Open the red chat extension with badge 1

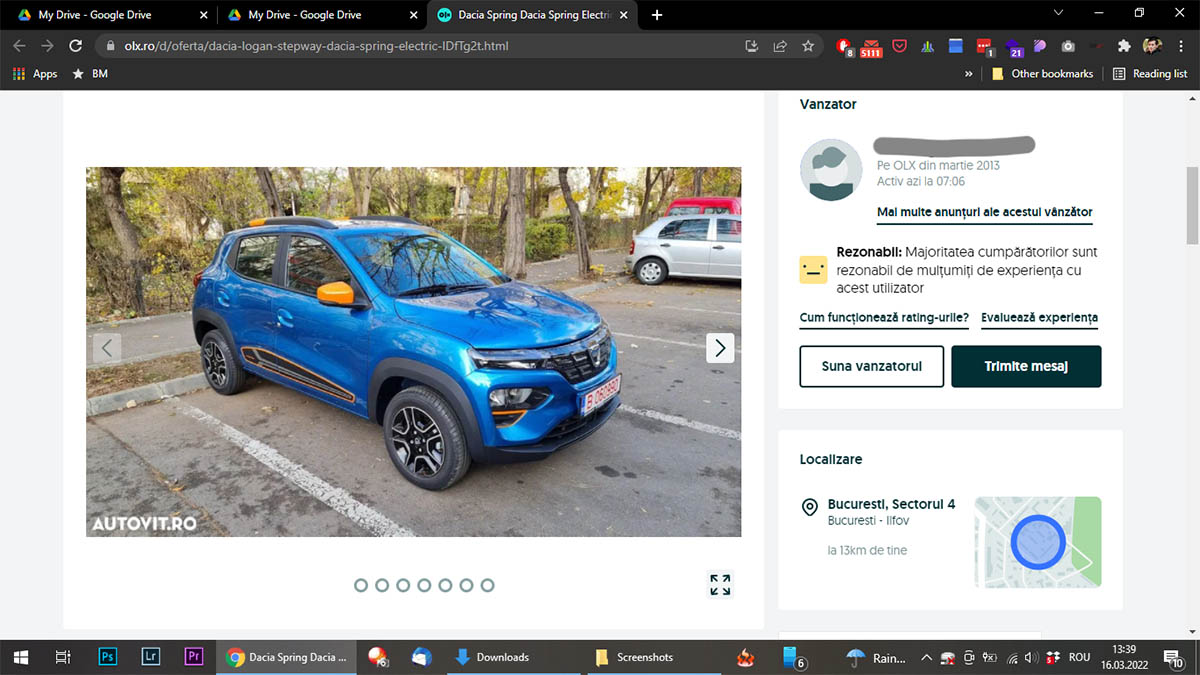coord(985,46)
